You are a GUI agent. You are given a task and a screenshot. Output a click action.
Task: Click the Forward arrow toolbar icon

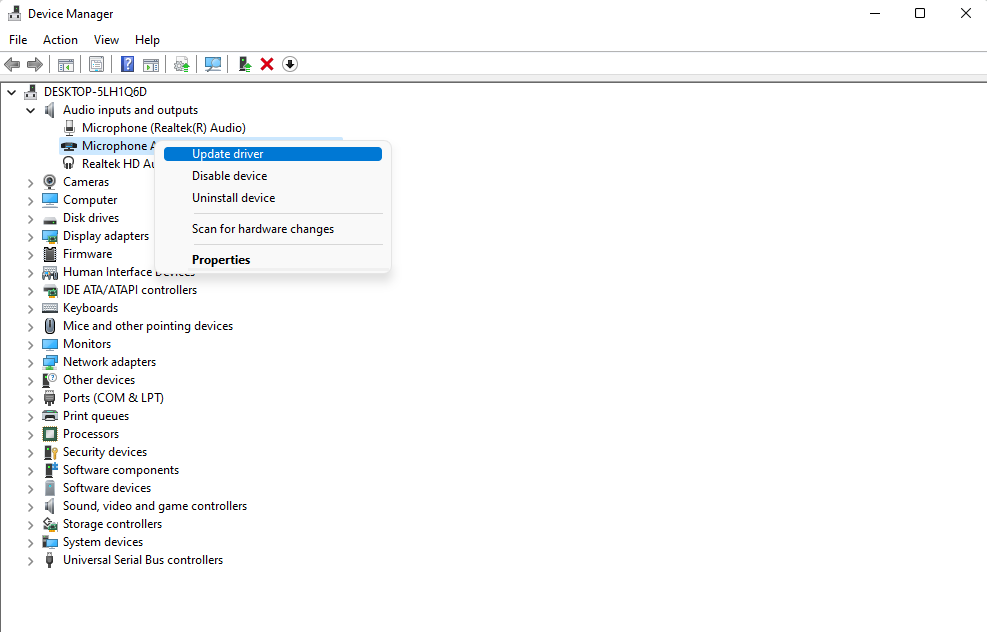tap(35, 64)
